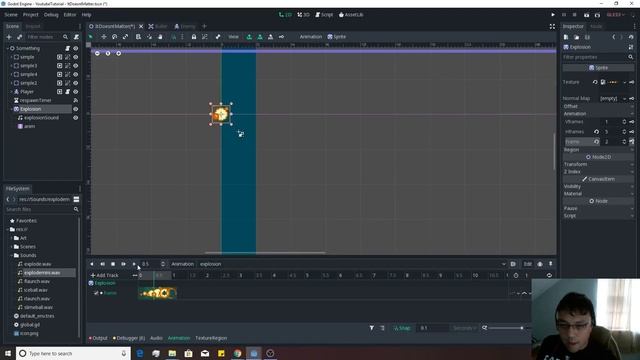Expand the Region section in the Inspector
The height and width of the screenshot is (360, 640).
[598, 150]
